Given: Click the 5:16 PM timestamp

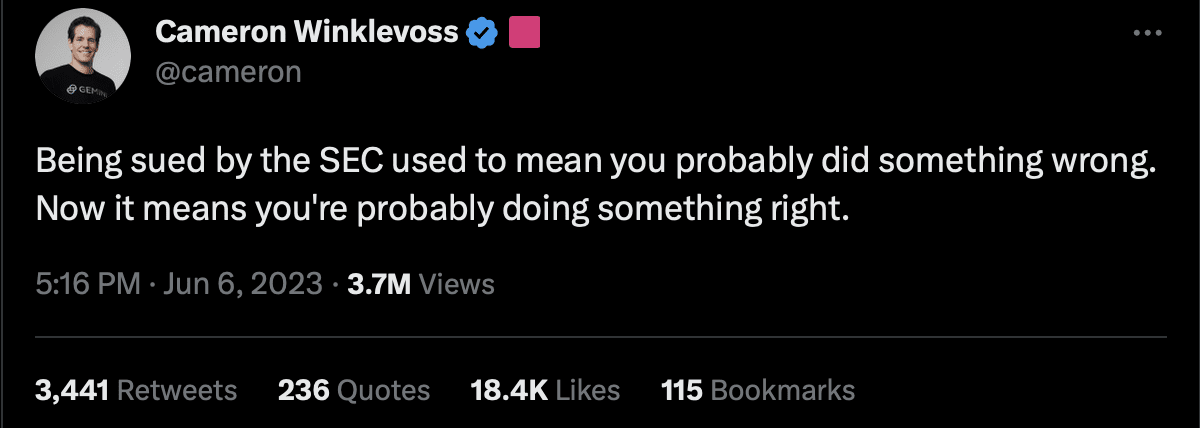Looking at the screenshot, I should tap(87, 284).
